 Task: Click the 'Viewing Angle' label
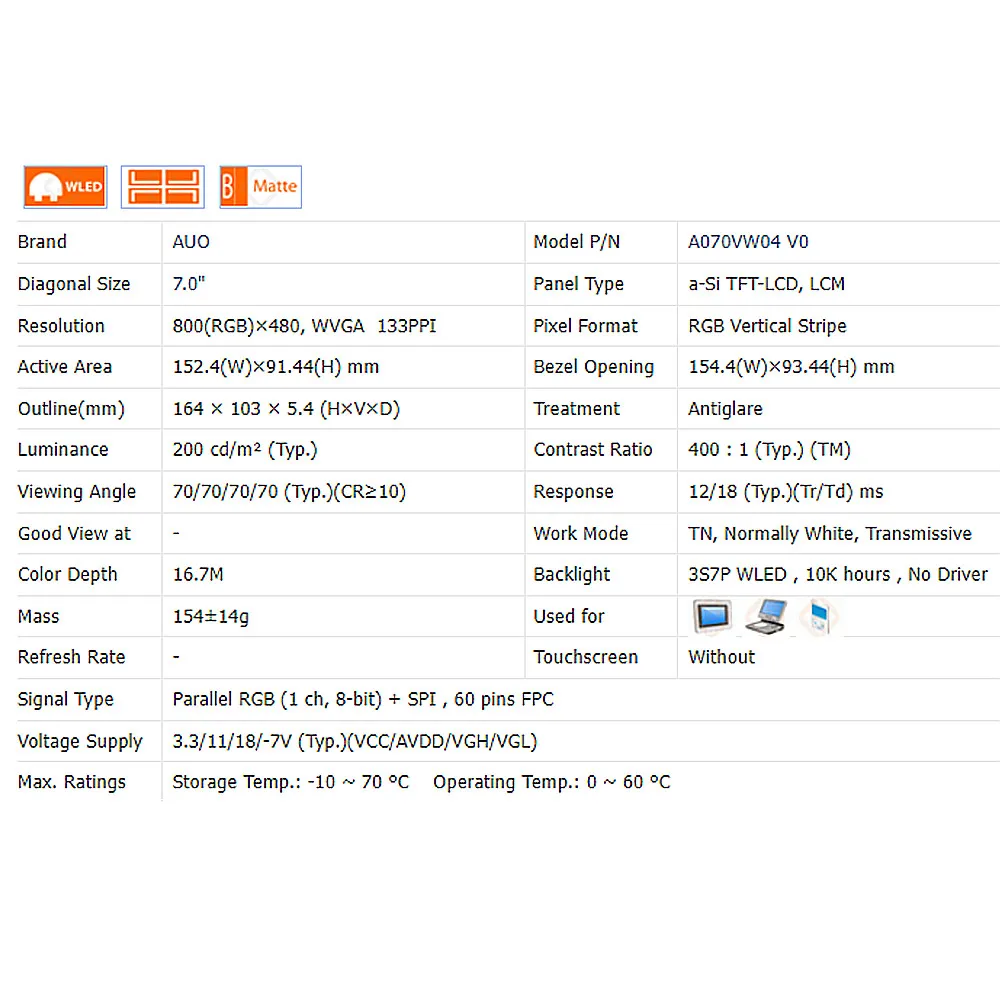pos(77,492)
